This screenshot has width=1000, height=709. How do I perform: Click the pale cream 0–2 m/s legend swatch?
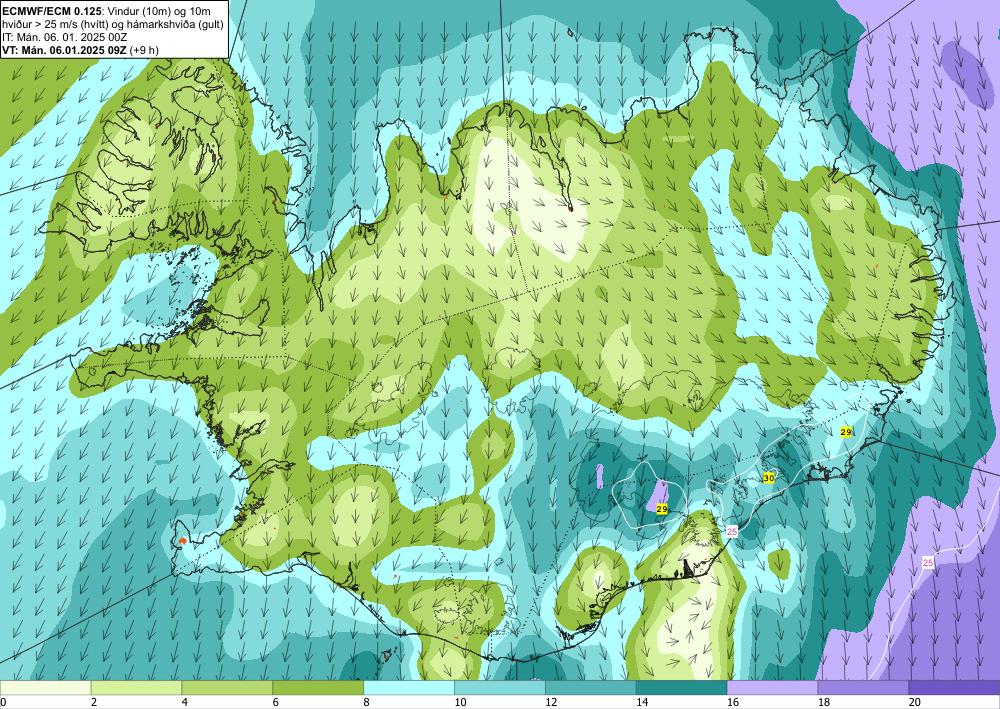(x=45, y=688)
